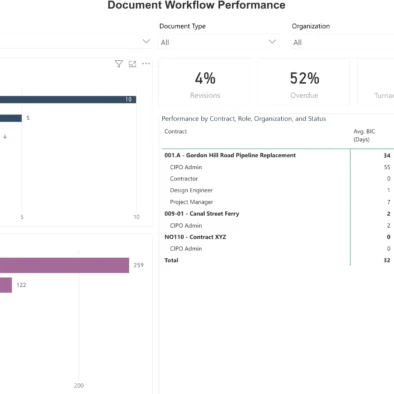Image resolution: width=394 pixels, height=394 pixels.
Task: Click the Total Avg. BIC value 32
Action: point(387,260)
